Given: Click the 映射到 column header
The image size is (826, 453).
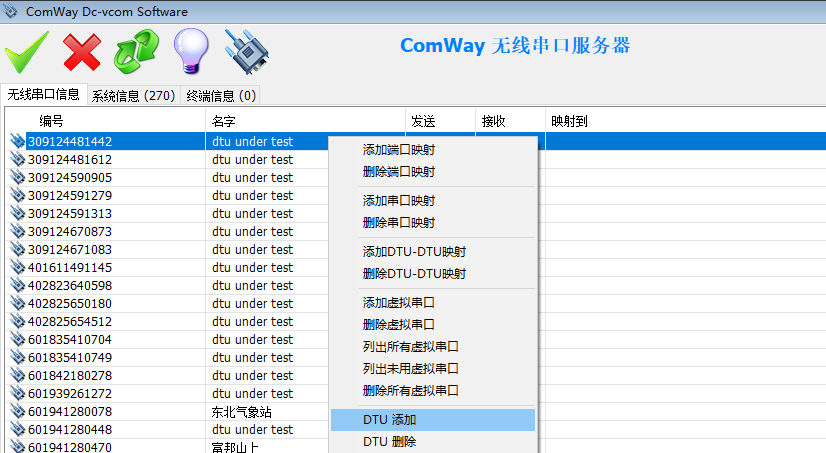Looking at the screenshot, I should [x=686, y=121].
